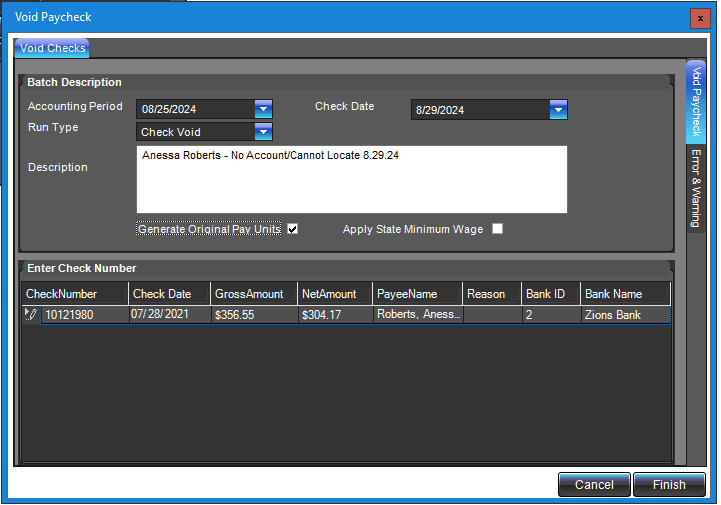Click the Cancel button

pyautogui.click(x=594, y=485)
